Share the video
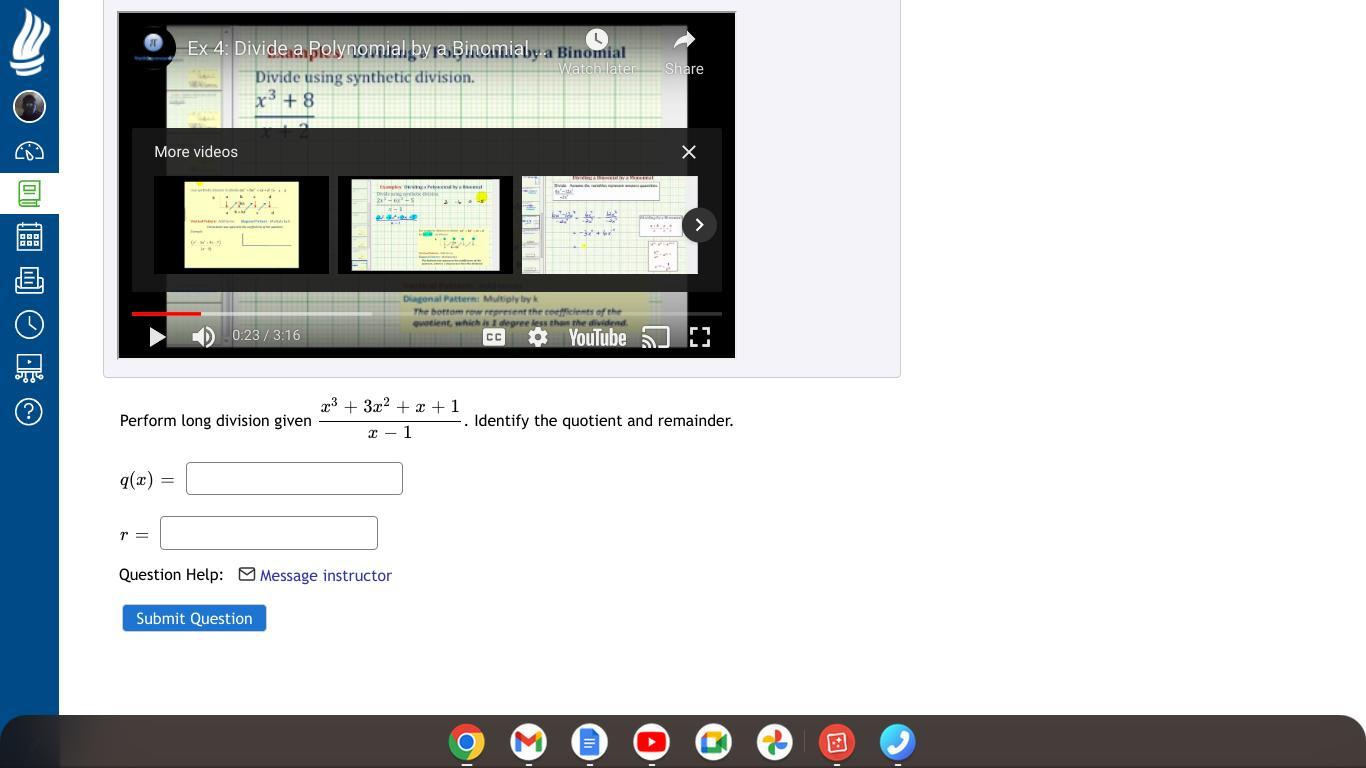 [684, 52]
